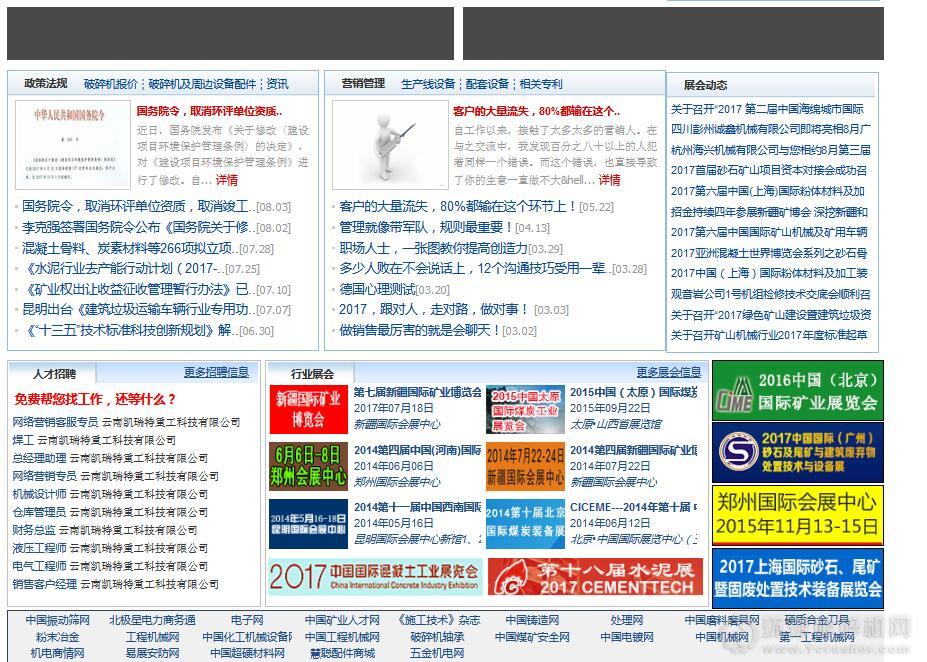Switch to the 政策法规 tab
927x662 pixels.
(x=46, y=84)
